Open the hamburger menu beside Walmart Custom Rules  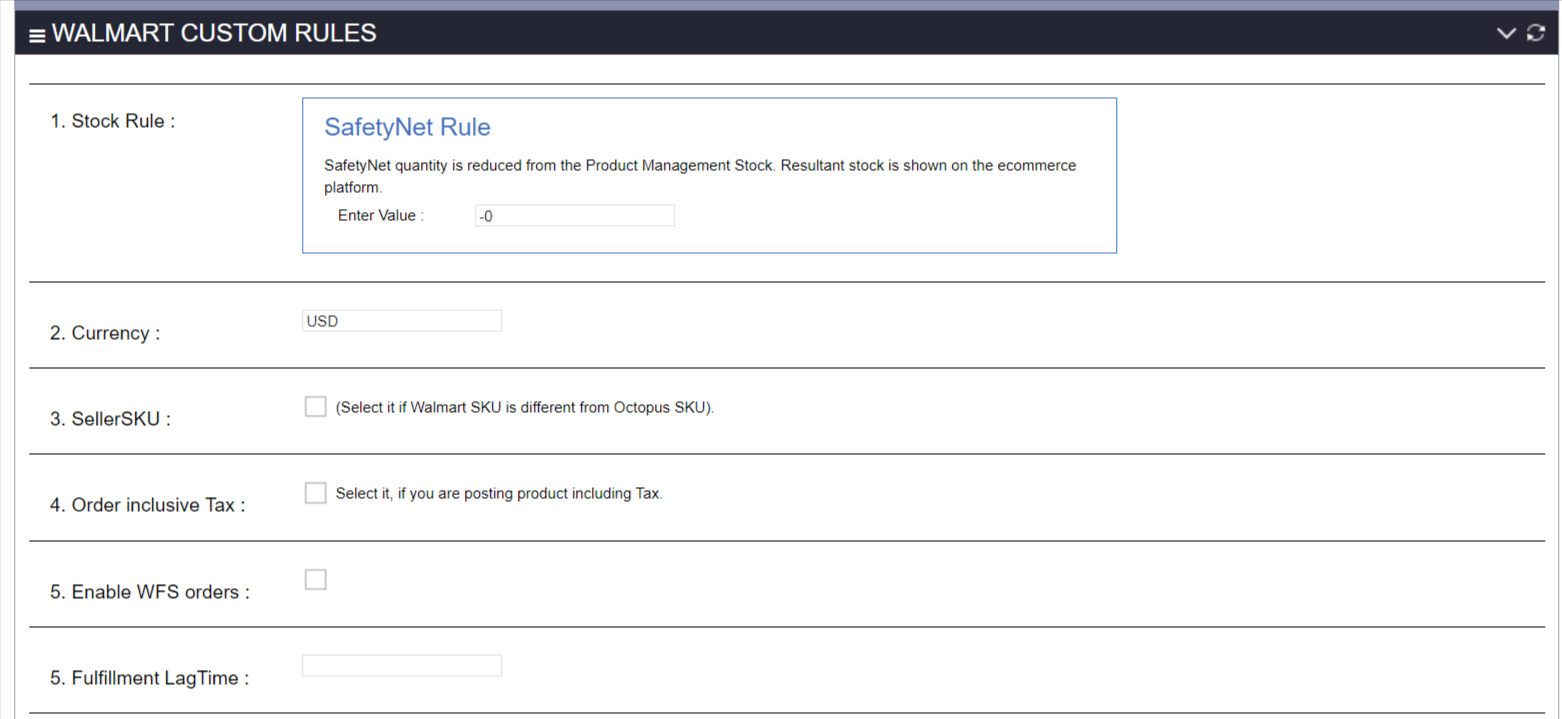pyautogui.click(x=37, y=35)
